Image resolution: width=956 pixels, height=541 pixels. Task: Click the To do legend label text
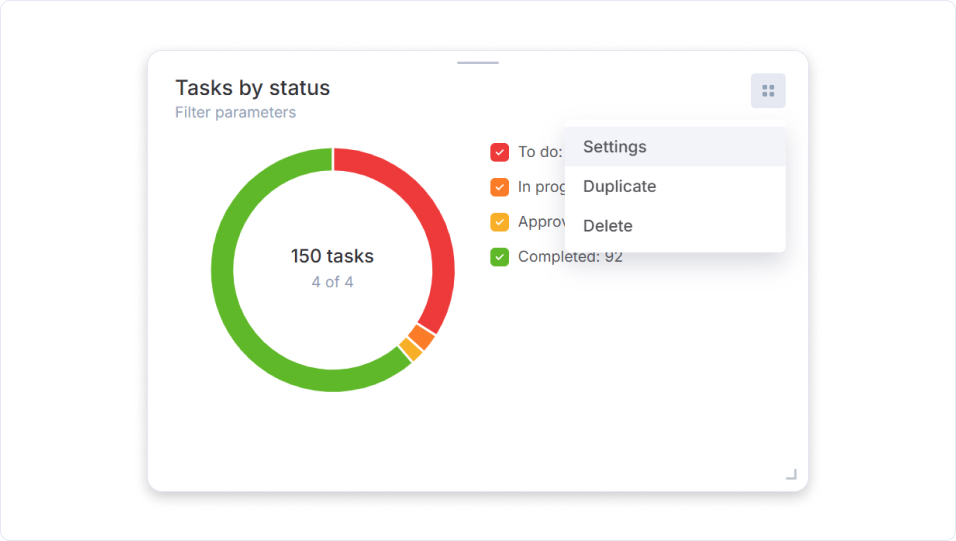540,152
